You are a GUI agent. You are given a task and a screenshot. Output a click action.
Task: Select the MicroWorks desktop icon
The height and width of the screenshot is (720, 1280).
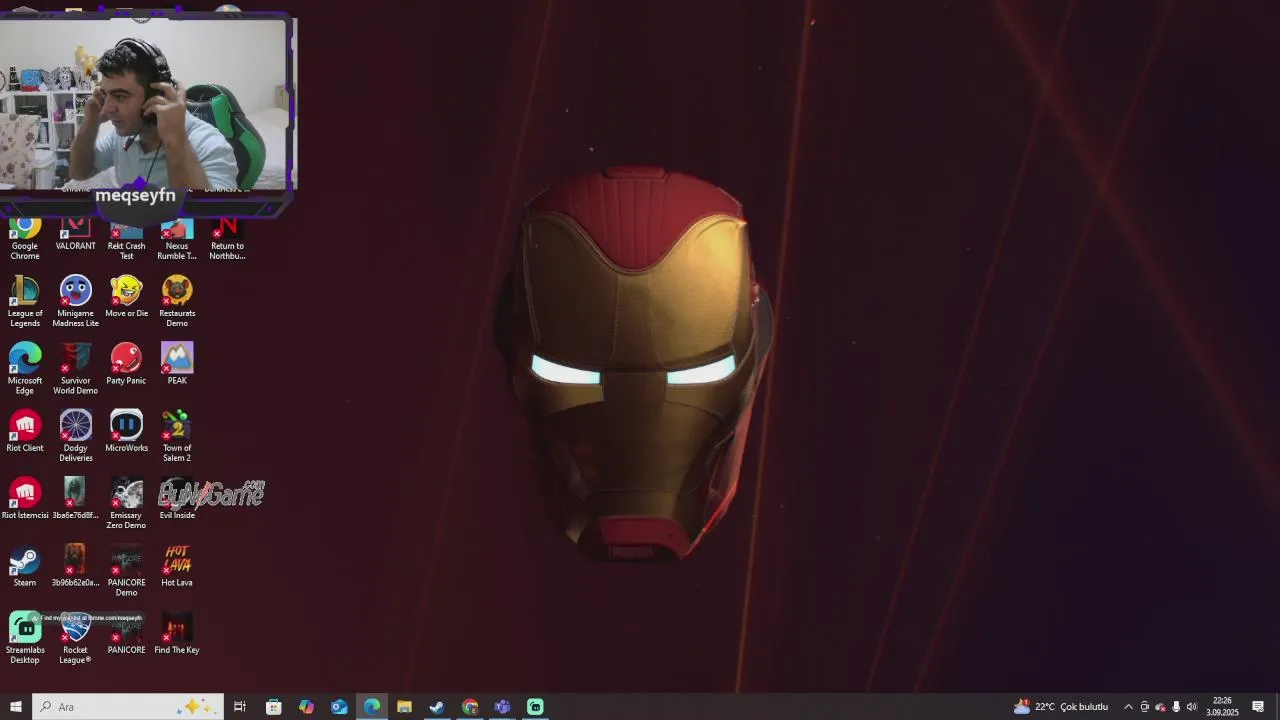click(x=126, y=432)
